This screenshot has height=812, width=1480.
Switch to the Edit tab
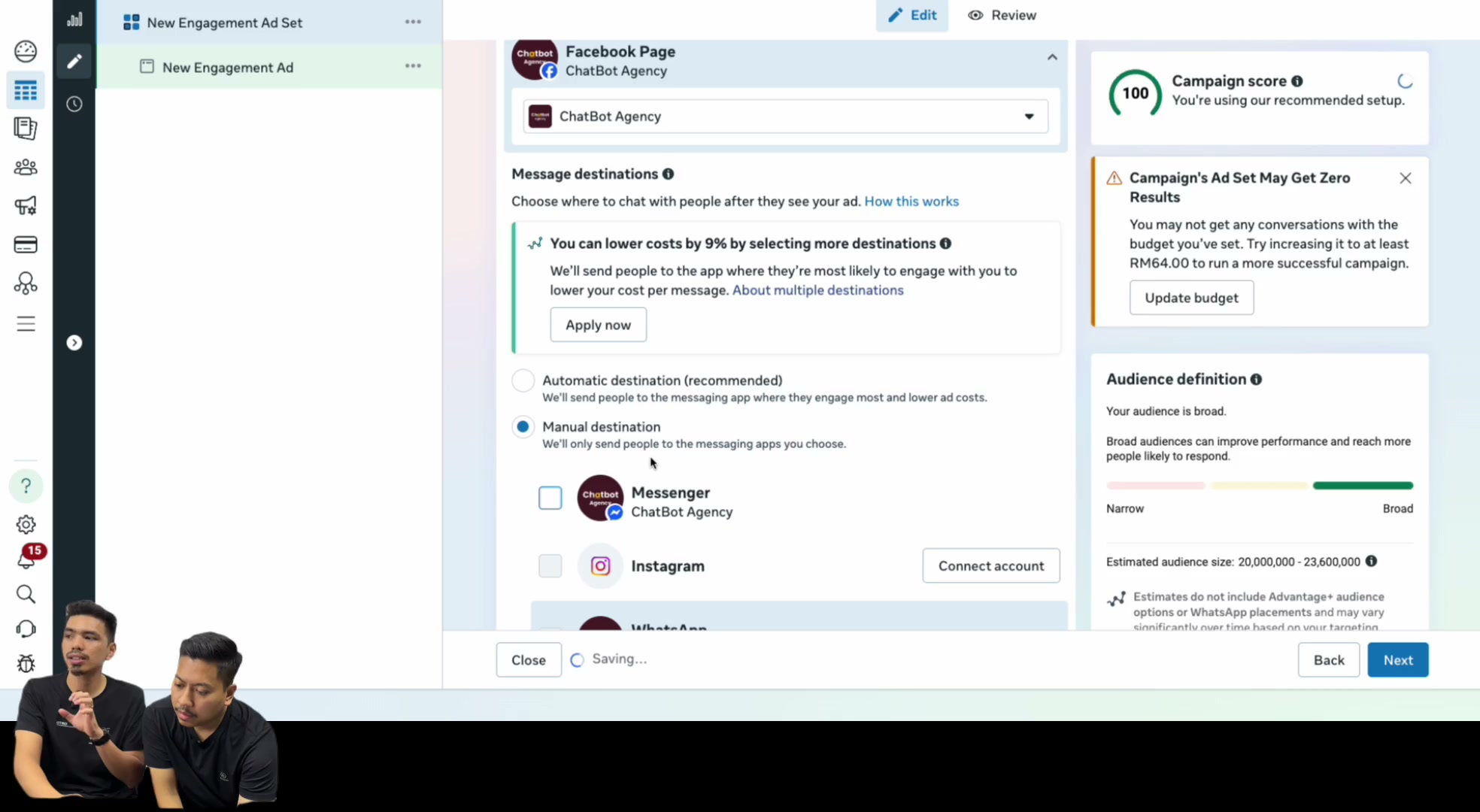911,15
